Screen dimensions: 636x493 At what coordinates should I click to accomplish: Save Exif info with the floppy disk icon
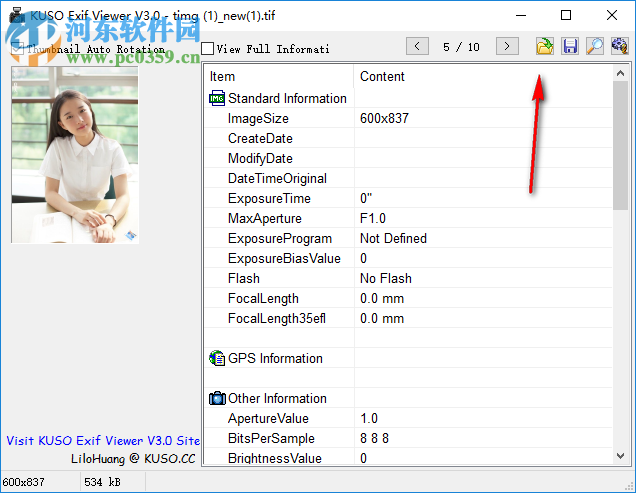click(570, 46)
